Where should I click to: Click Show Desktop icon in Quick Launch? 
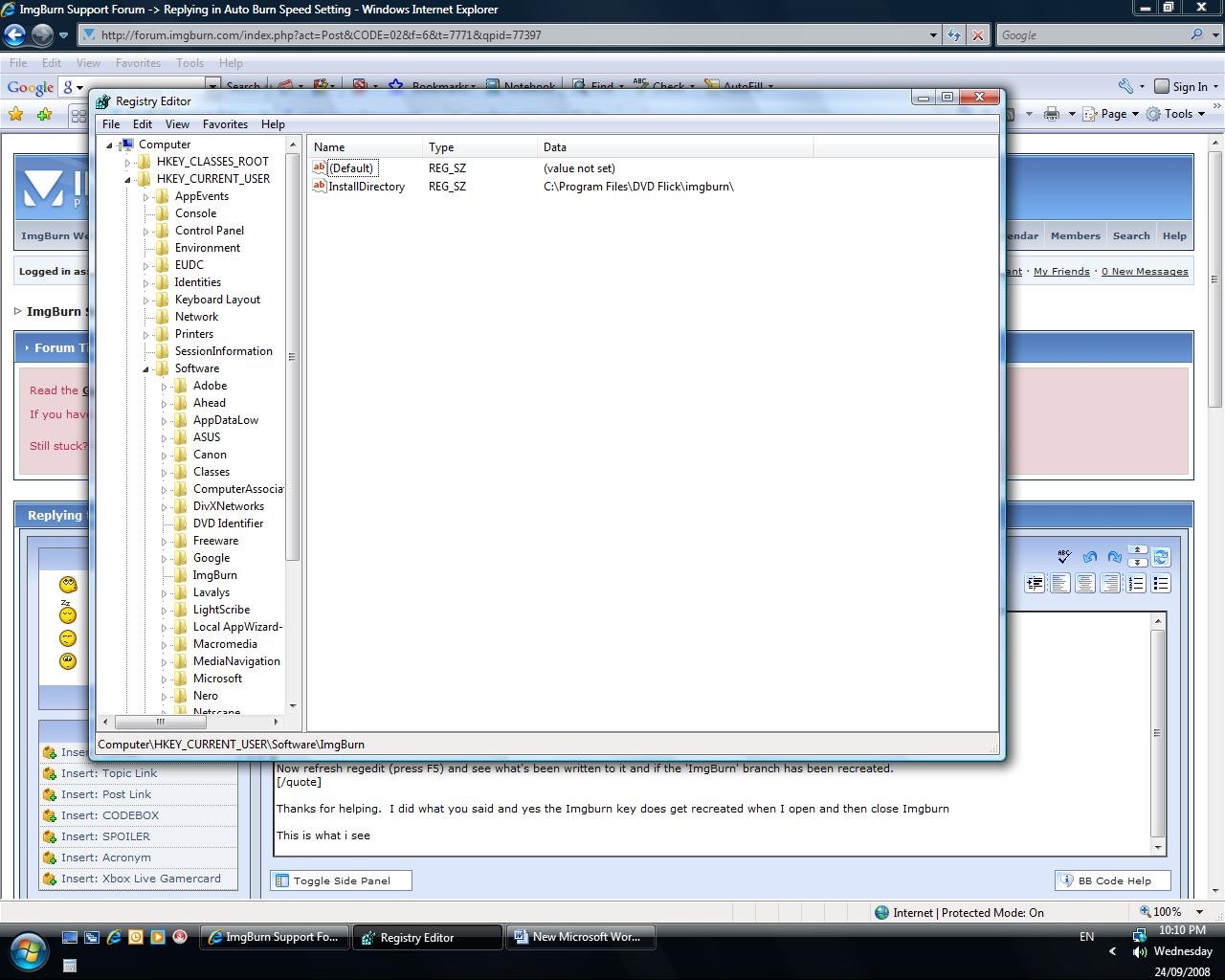click(x=70, y=937)
